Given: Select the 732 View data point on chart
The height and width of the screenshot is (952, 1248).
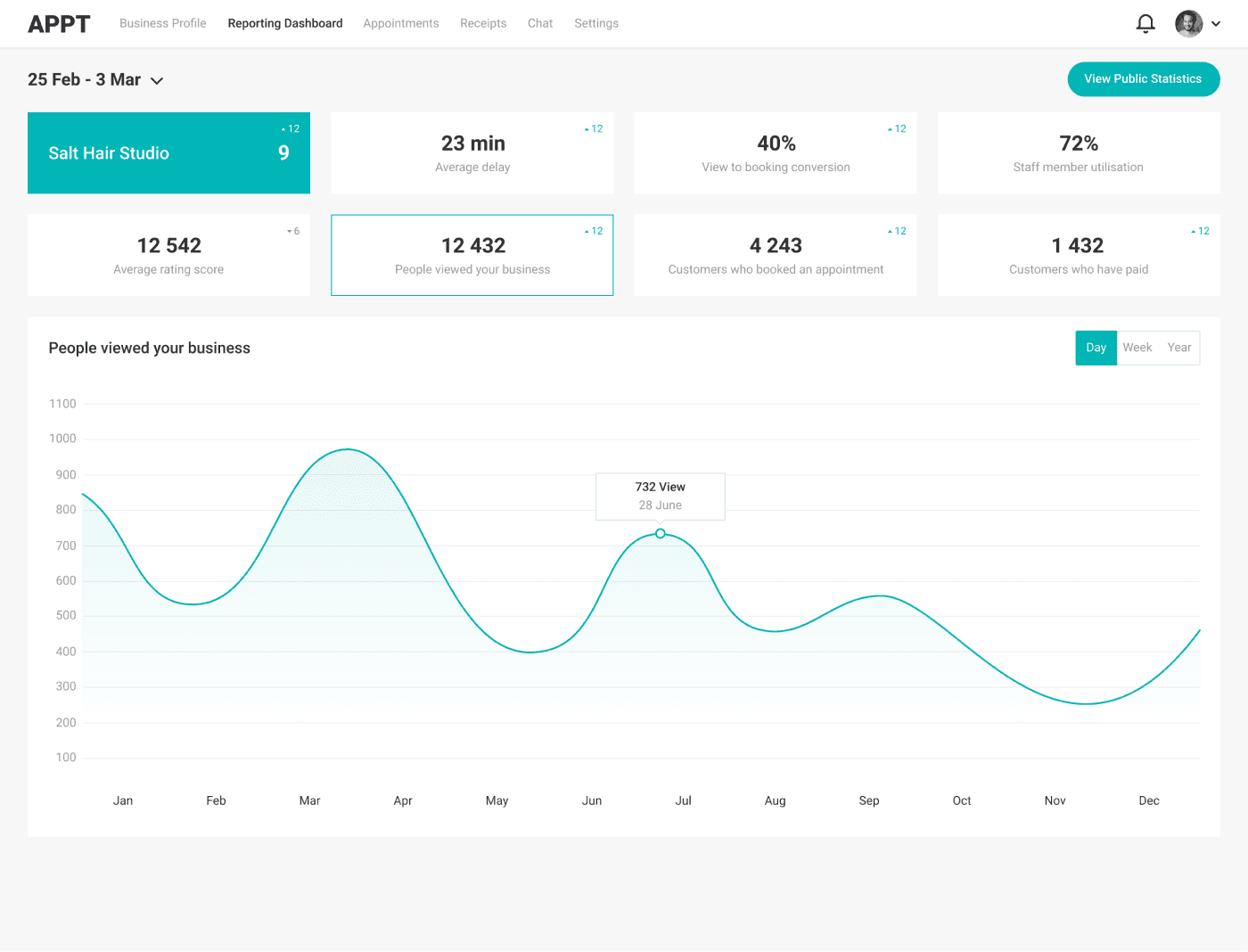Looking at the screenshot, I should [x=660, y=533].
